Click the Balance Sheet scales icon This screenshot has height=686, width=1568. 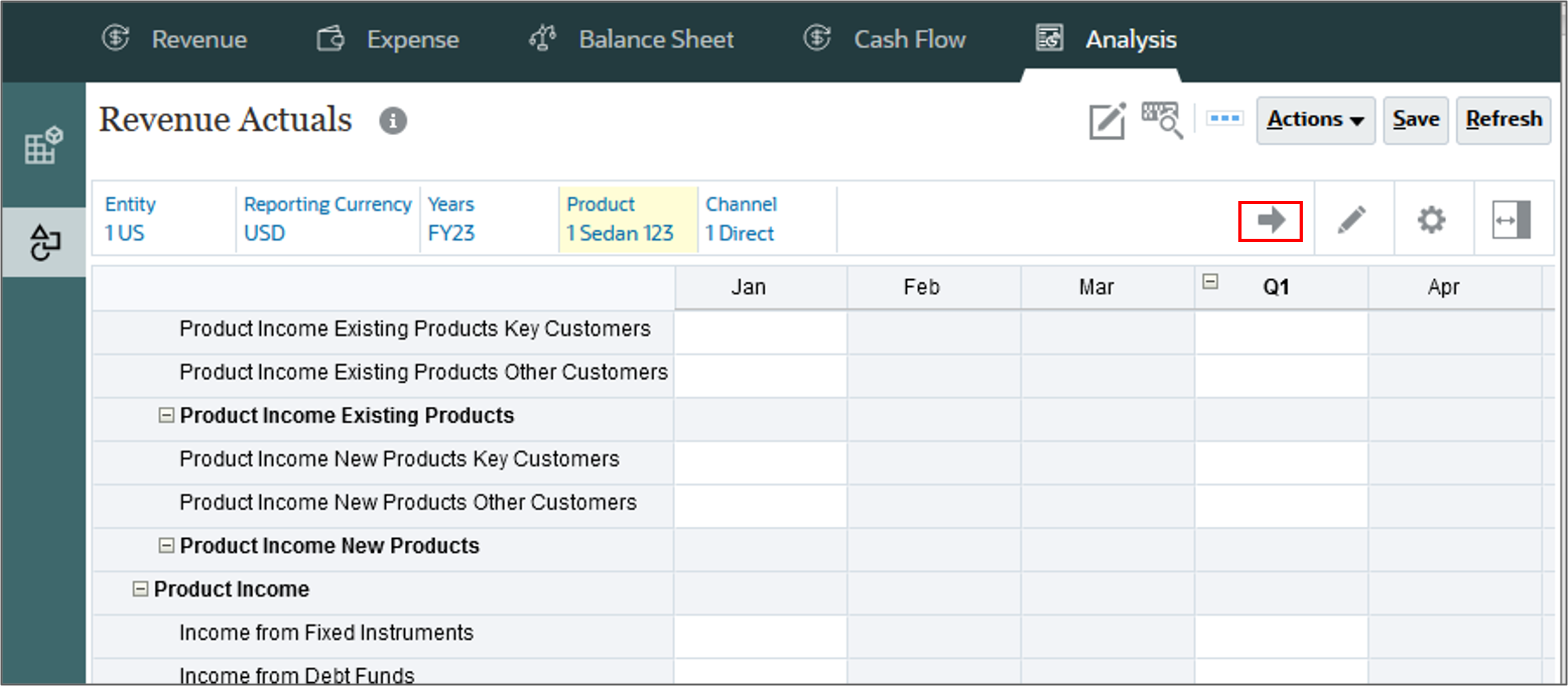[542, 38]
